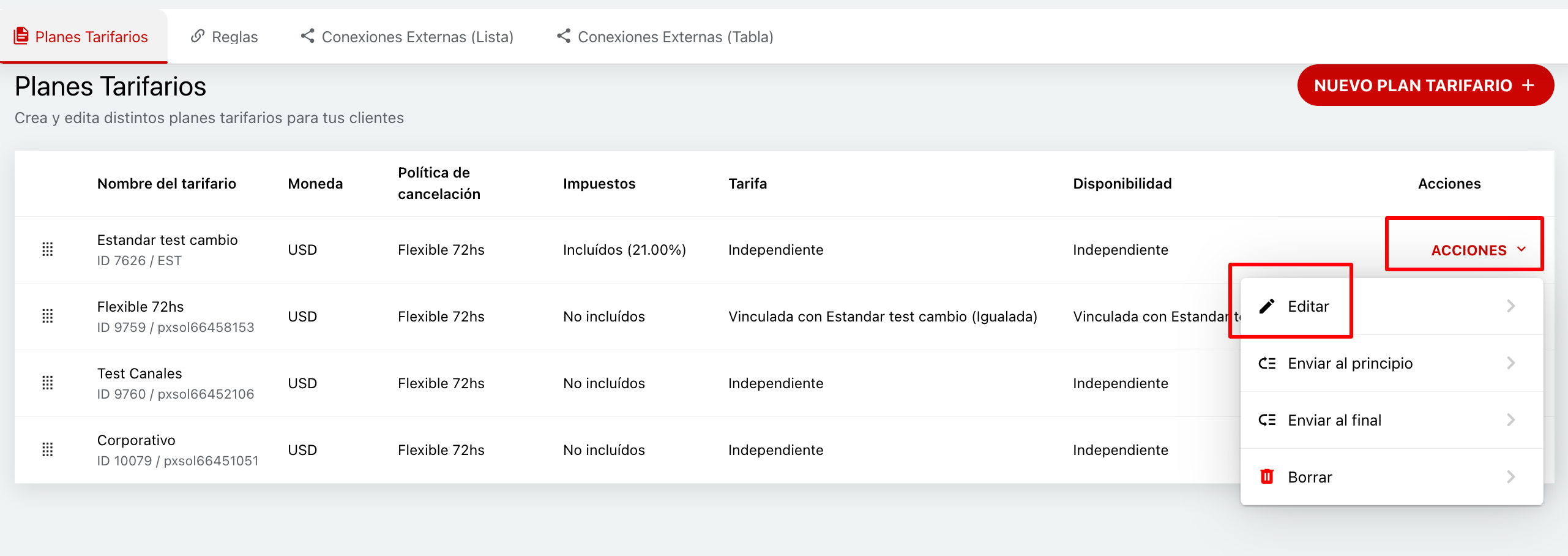Click the document icon on Planes Tarifarios tab
Screen dimensions: 1568x556
(21, 36)
